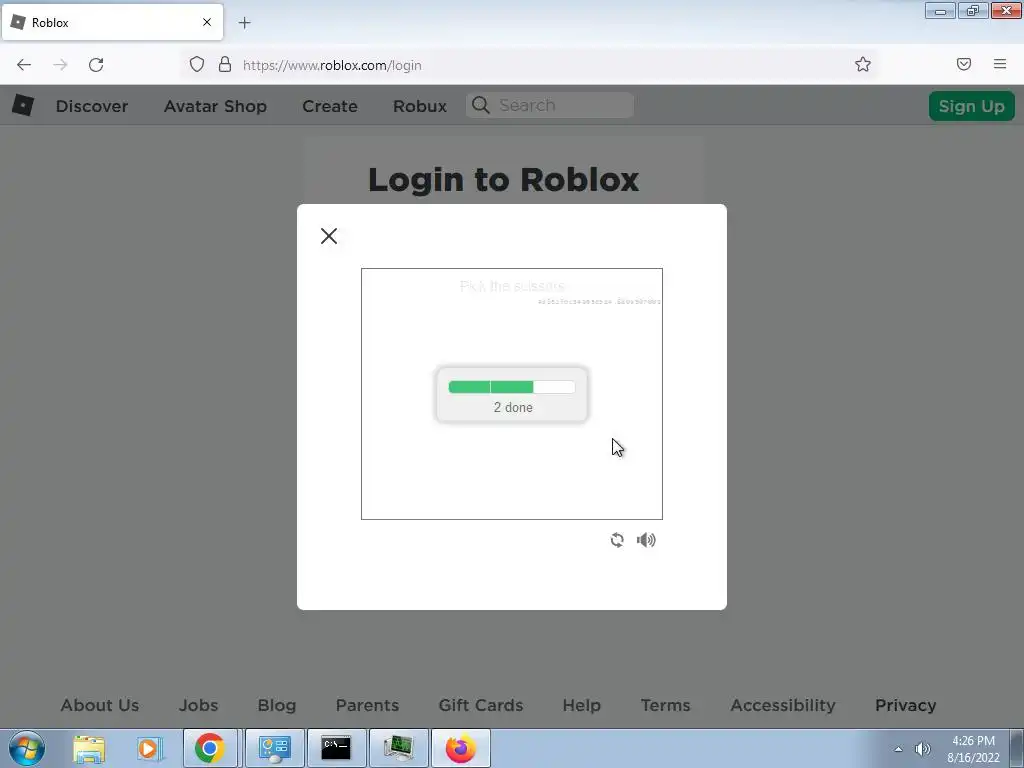Screen dimensions: 1024x768
Task: Open the Avatar Shop page
Action: point(215,106)
